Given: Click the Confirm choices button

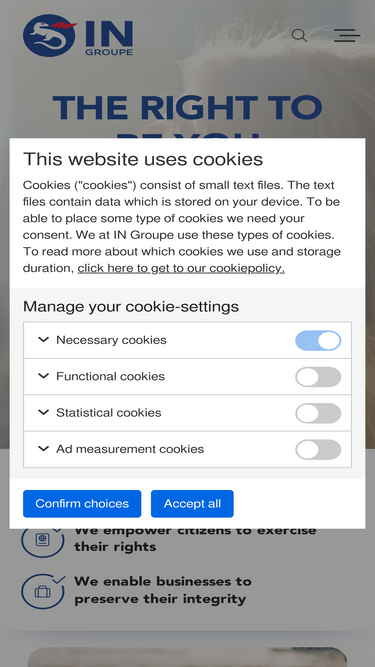Looking at the screenshot, I should point(82,504).
